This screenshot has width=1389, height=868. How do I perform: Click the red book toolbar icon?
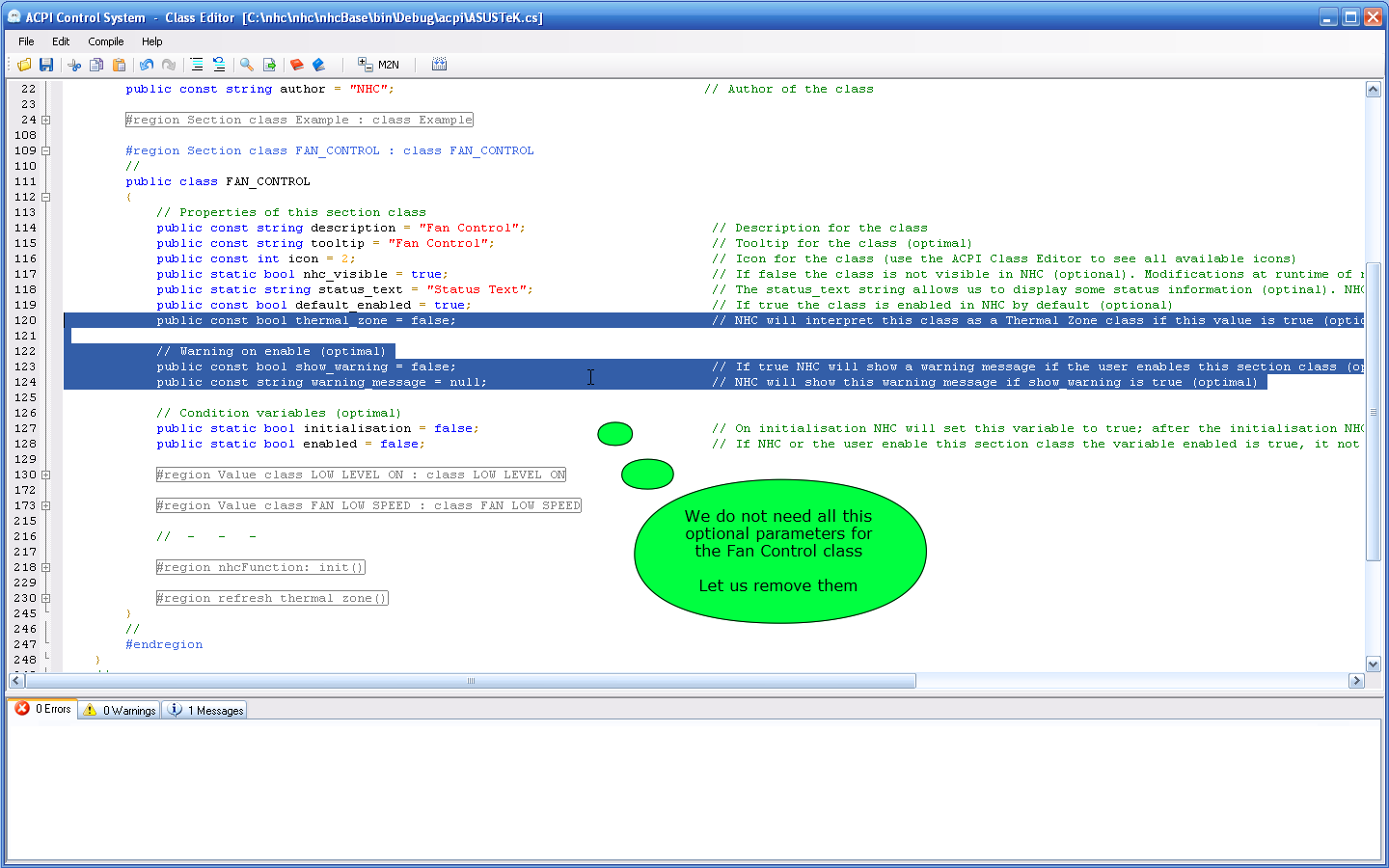click(297, 65)
